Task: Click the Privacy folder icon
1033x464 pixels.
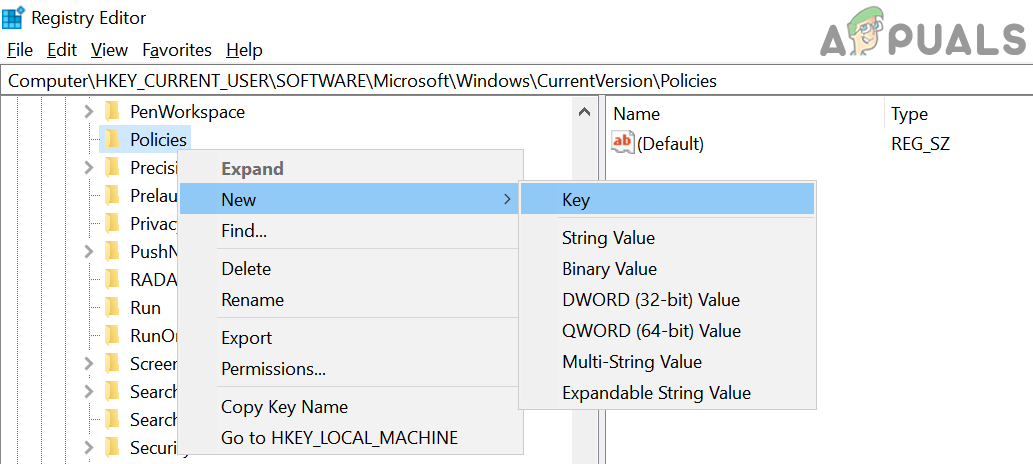Action: point(113,224)
